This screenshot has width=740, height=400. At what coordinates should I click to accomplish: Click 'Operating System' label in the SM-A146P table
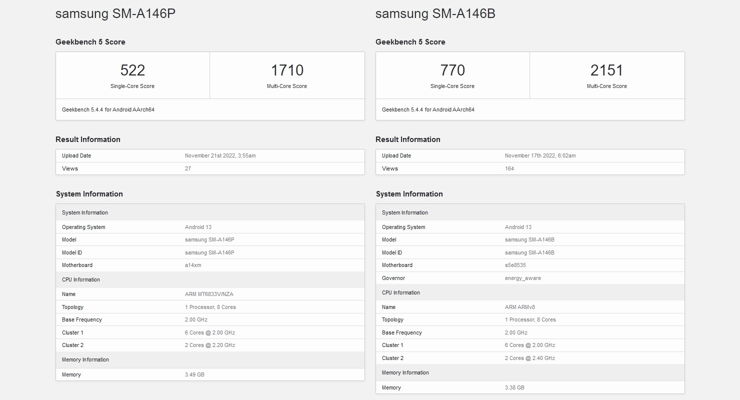[x=84, y=227]
